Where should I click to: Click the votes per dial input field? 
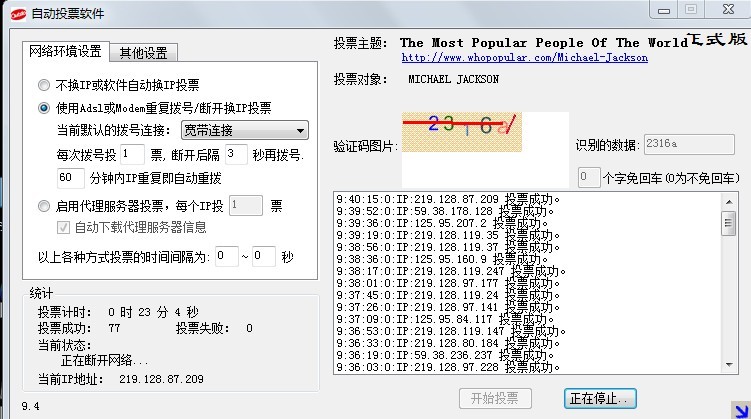pos(132,154)
